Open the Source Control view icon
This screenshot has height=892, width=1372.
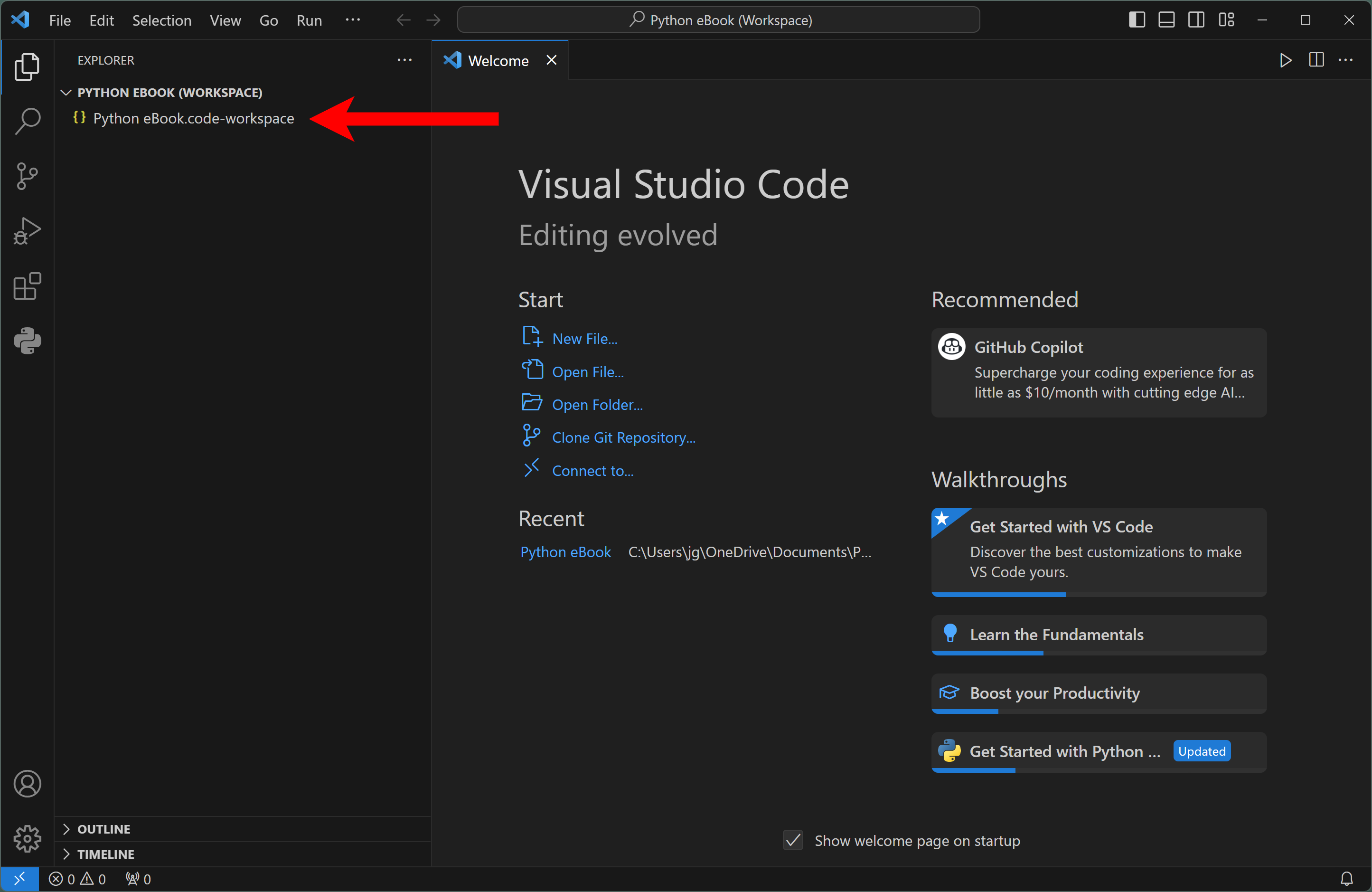pyautogui.click(x=27, y=176)
